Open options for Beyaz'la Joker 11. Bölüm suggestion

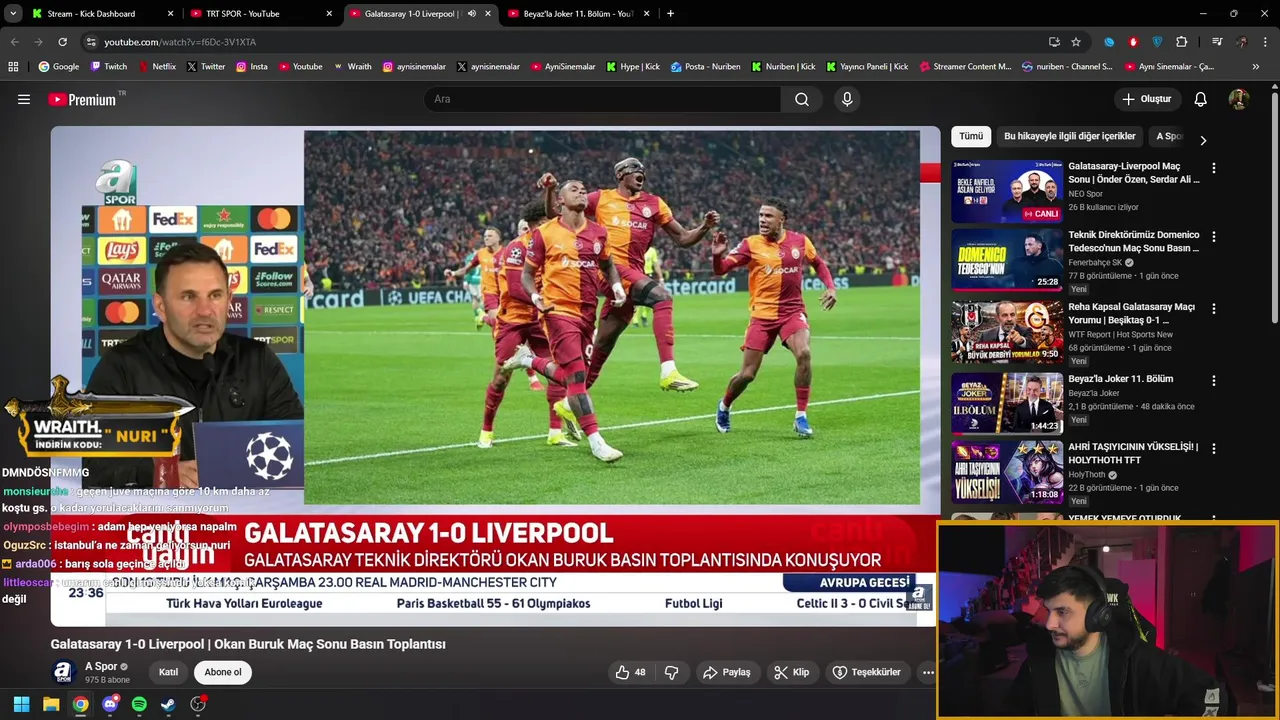point(1214,381)
